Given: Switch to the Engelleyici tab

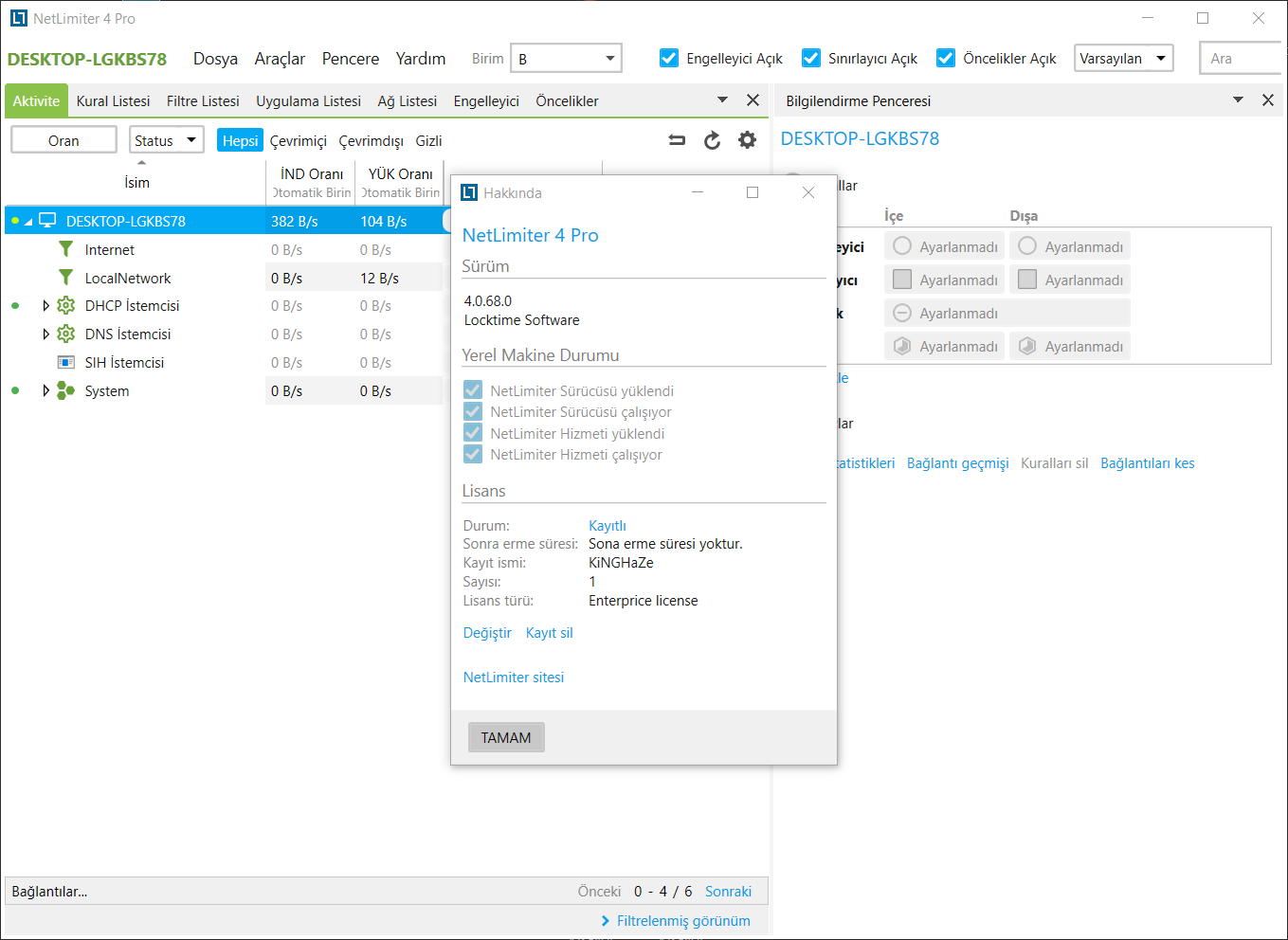Looking at the screenshot, I should tap(486, 100).
